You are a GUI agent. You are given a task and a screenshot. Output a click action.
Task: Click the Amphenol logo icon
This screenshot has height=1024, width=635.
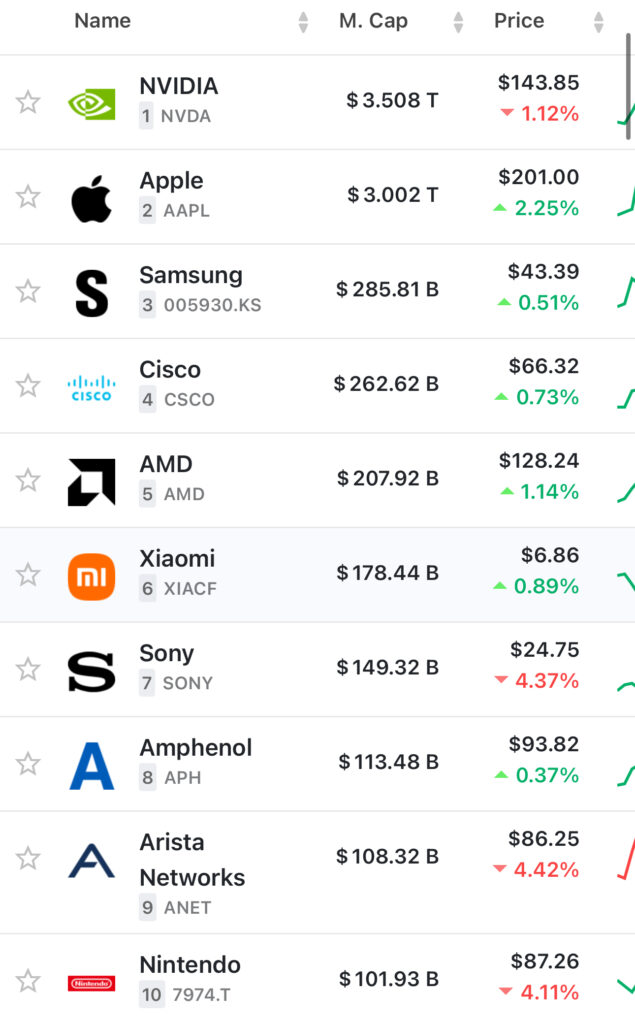tap(91, 764)
